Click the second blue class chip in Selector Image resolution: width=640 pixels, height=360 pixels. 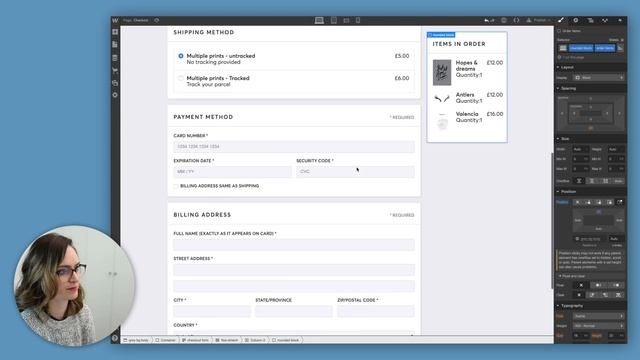[x=604, y=48]
